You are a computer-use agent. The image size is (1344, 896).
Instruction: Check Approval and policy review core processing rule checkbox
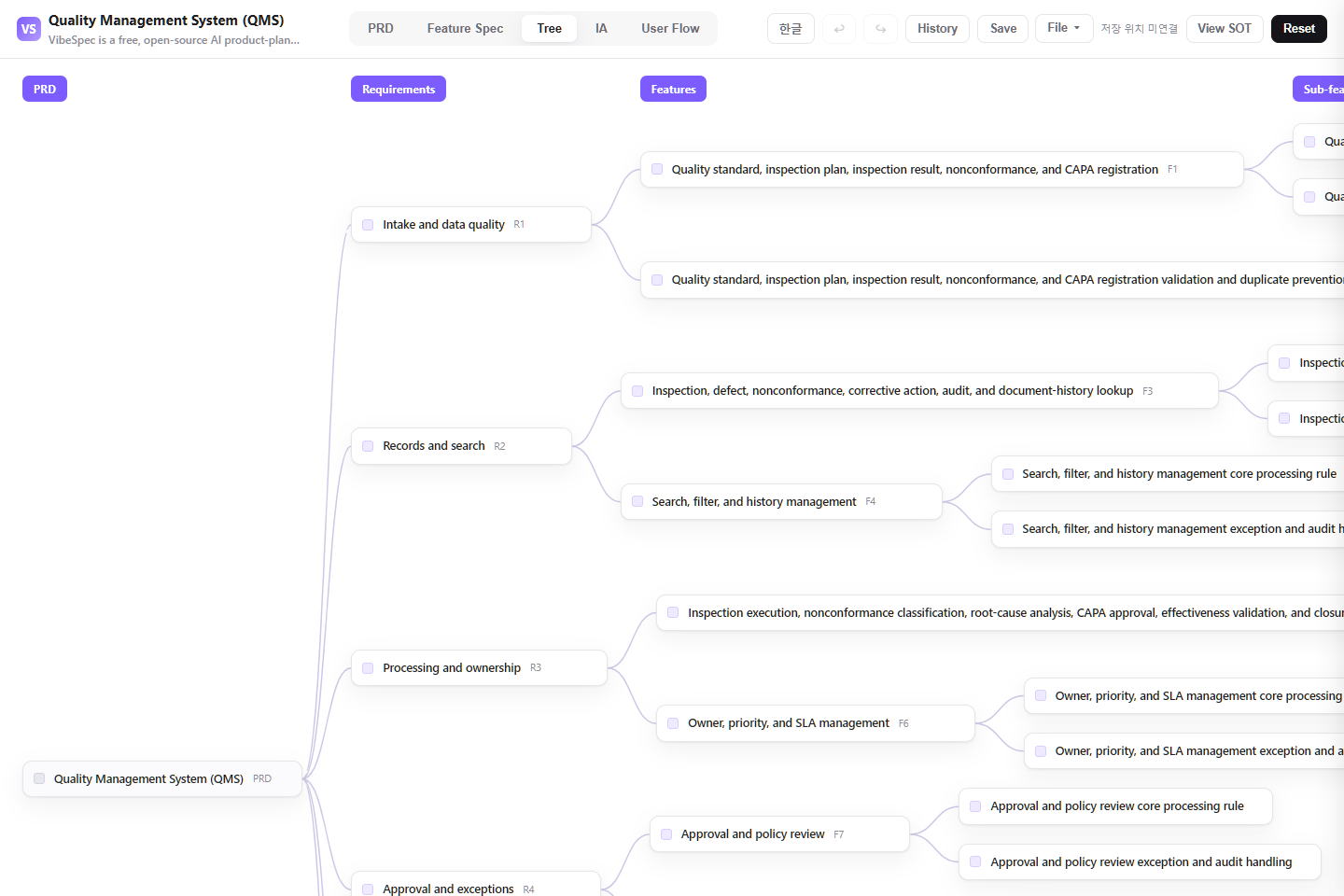(x=975, y=806)
